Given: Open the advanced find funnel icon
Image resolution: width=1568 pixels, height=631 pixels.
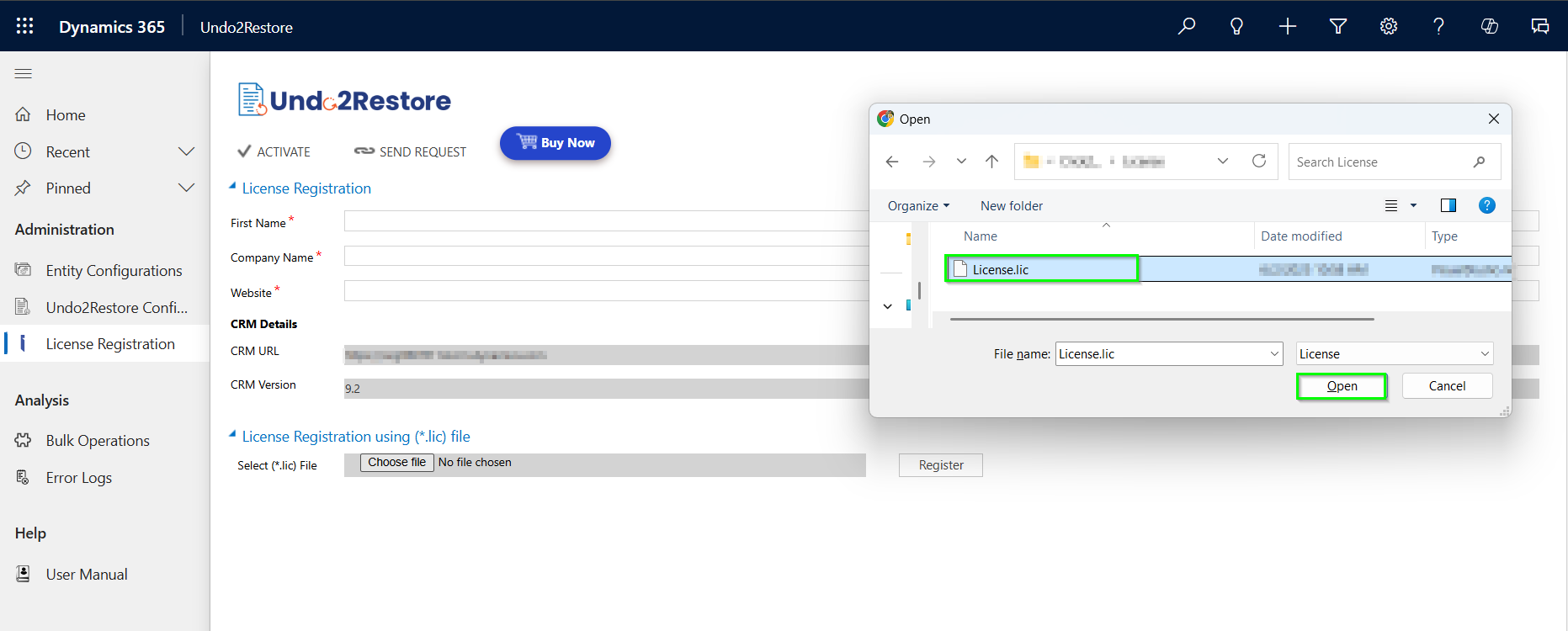Looking at the screenshot, I should point(1337,26).
